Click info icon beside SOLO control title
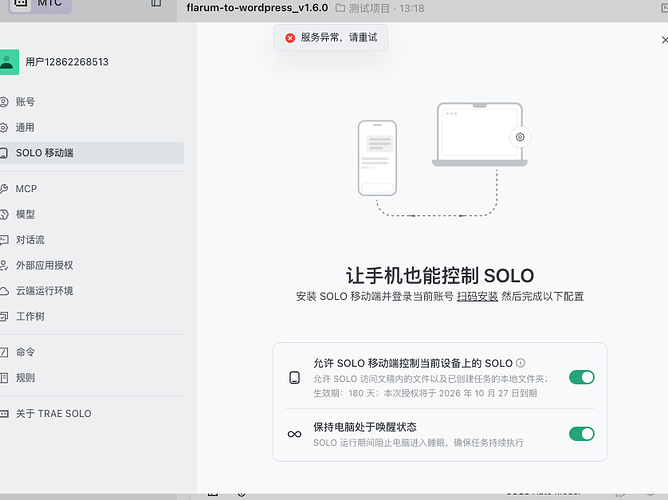This screenshot has width=668, height=500. (521, 363)
